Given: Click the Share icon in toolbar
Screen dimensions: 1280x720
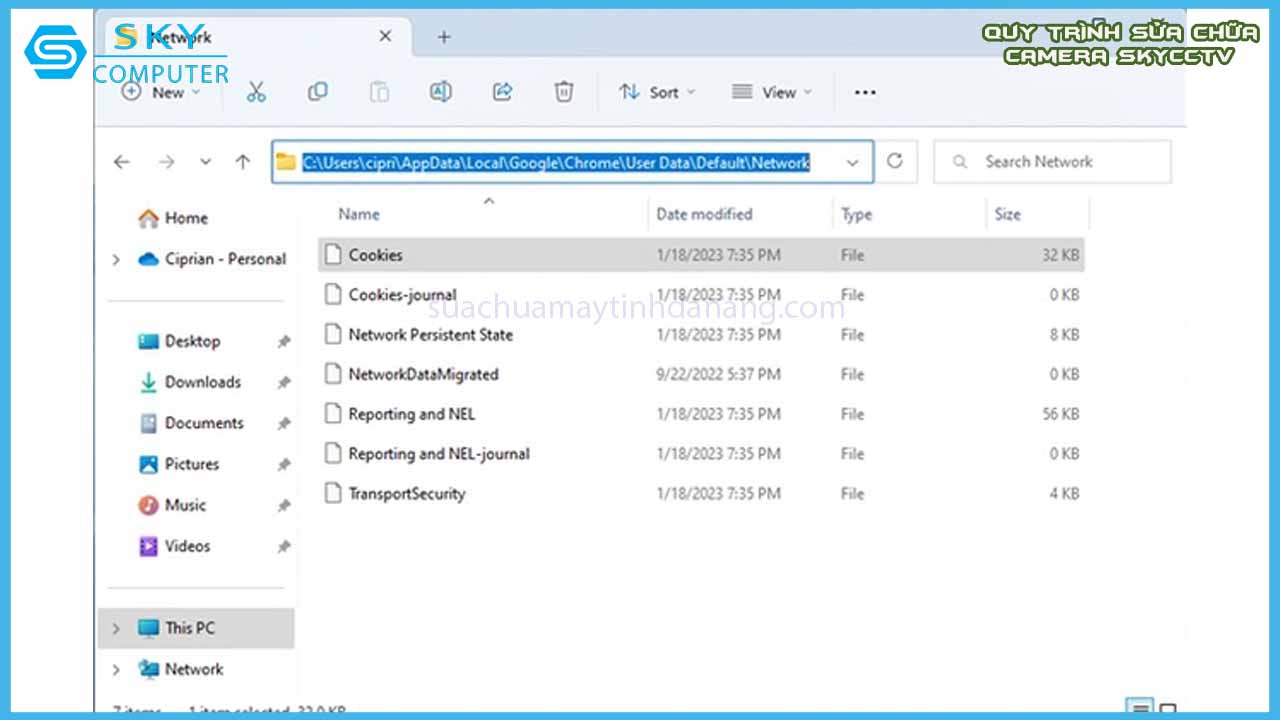Looking at the screenshot, I should [502, 92].
